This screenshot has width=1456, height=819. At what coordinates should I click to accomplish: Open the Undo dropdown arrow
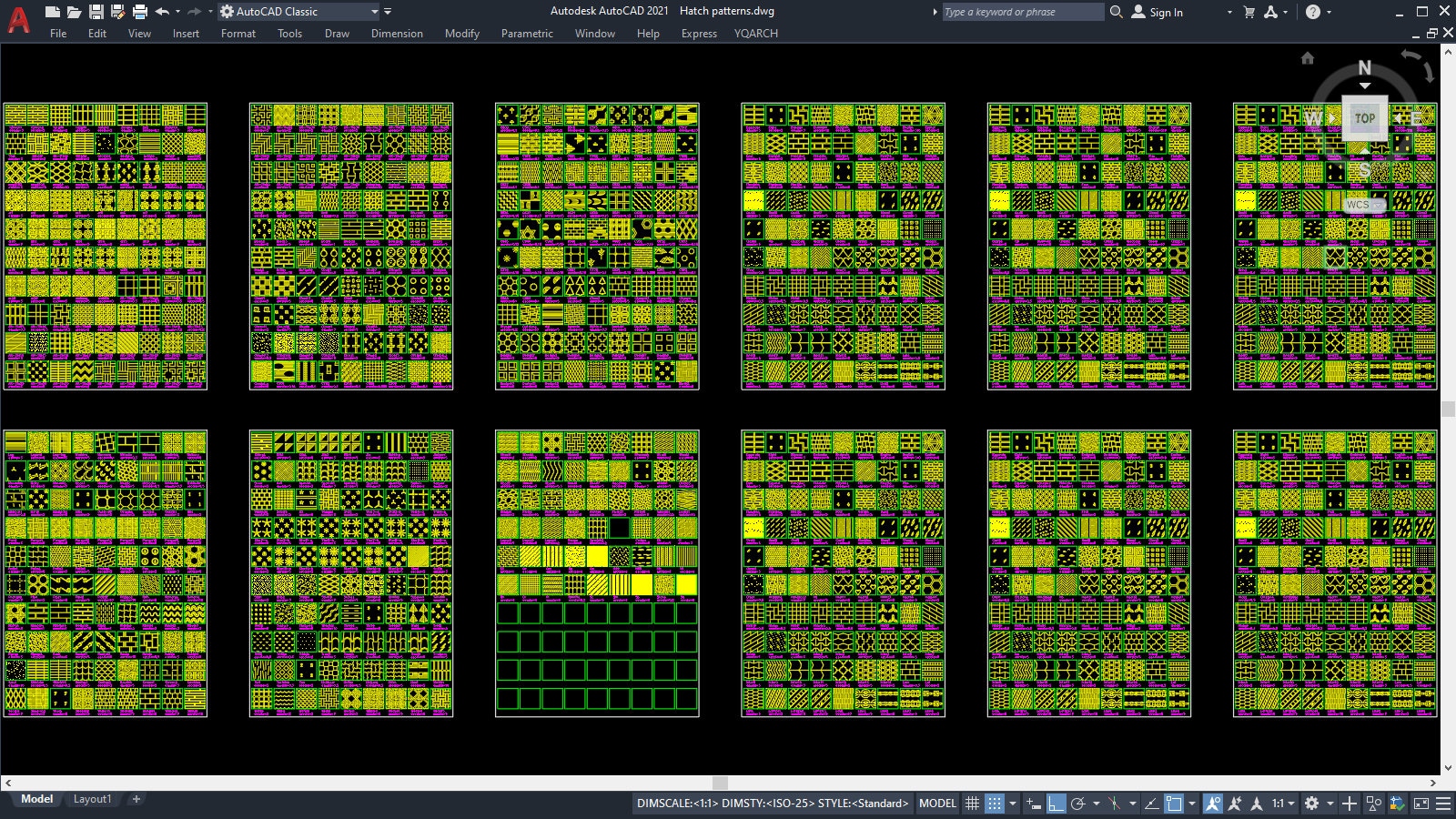(x=177, y=12)
